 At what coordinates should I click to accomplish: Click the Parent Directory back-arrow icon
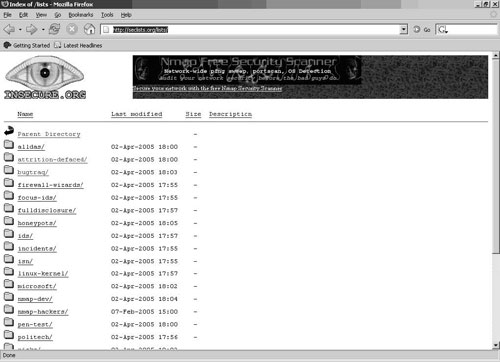[x=9, y=131]
